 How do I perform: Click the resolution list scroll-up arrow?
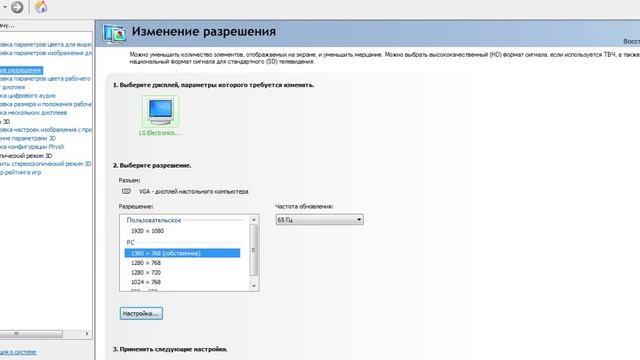point(254,220)
